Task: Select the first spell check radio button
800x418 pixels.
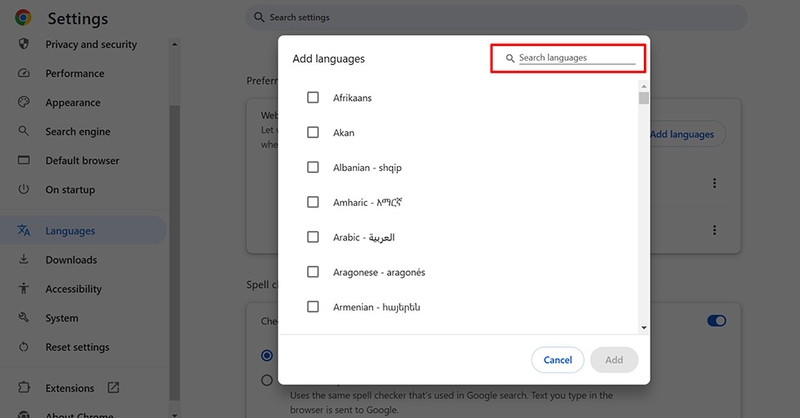Action: click(x=267, y=355)
